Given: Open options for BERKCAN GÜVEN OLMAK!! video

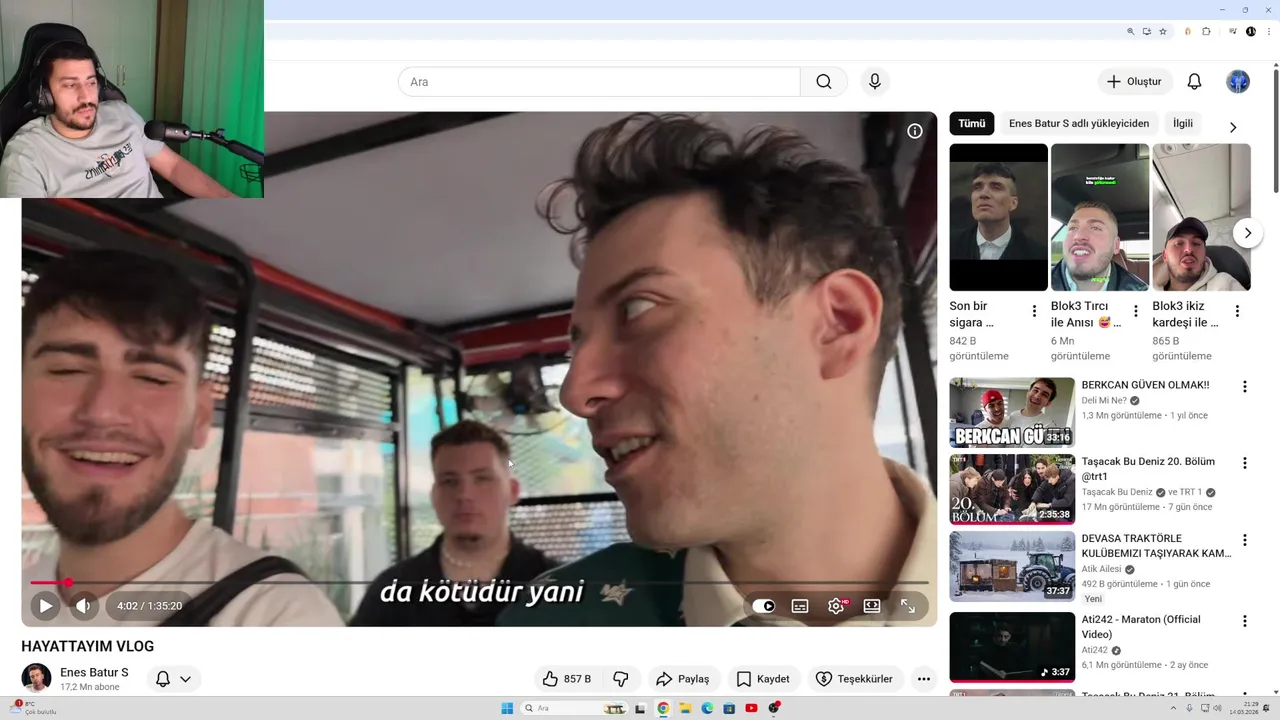Looking at the screenshot, I should click(x=1245, y=387).
